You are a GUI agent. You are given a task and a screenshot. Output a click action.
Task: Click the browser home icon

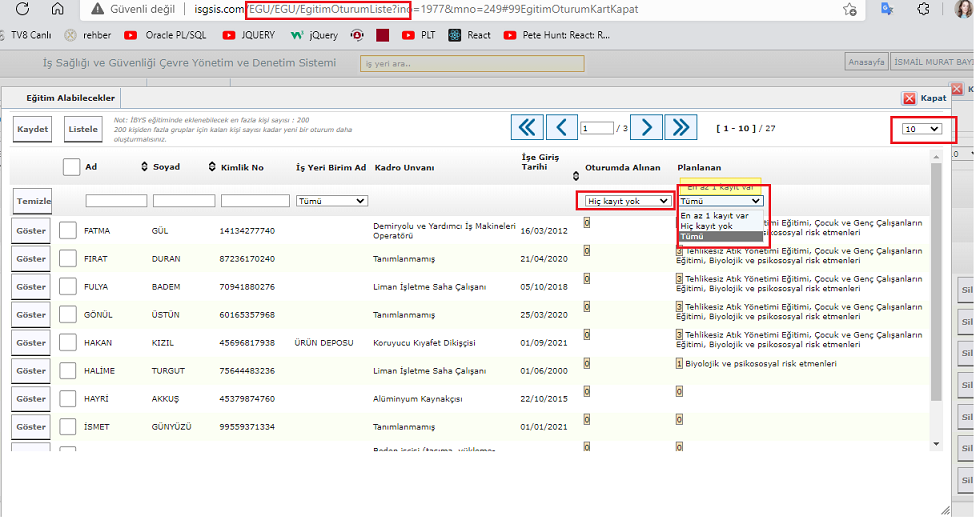click(x=58, y=10)
